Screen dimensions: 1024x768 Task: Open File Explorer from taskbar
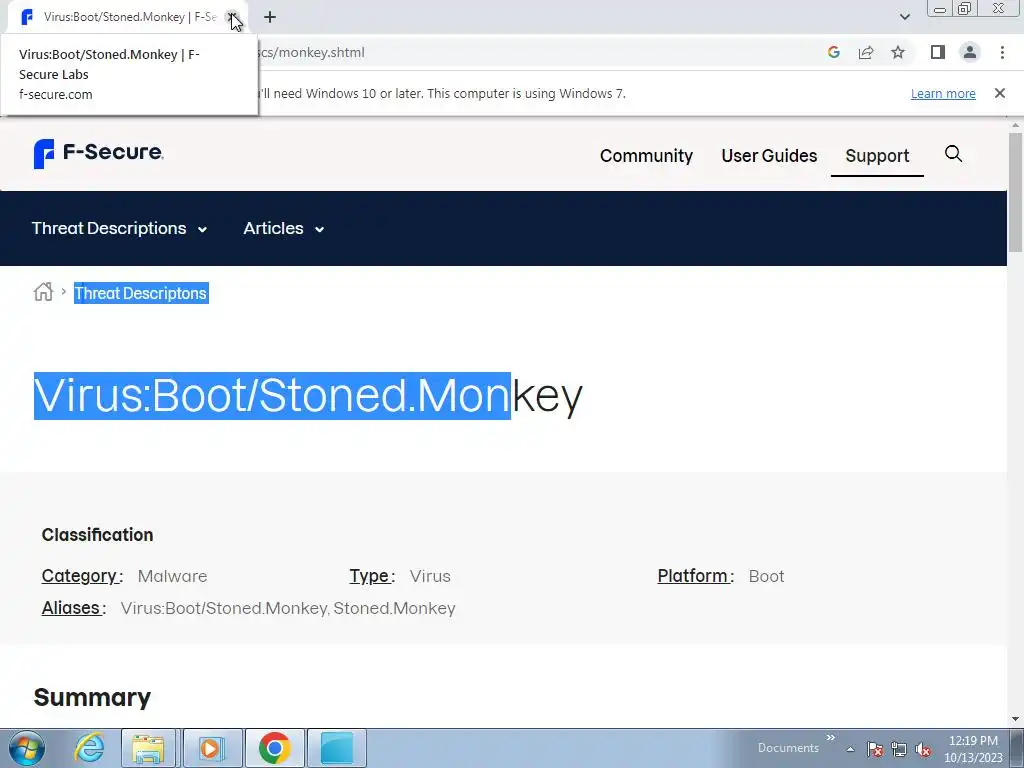[148, 748]
